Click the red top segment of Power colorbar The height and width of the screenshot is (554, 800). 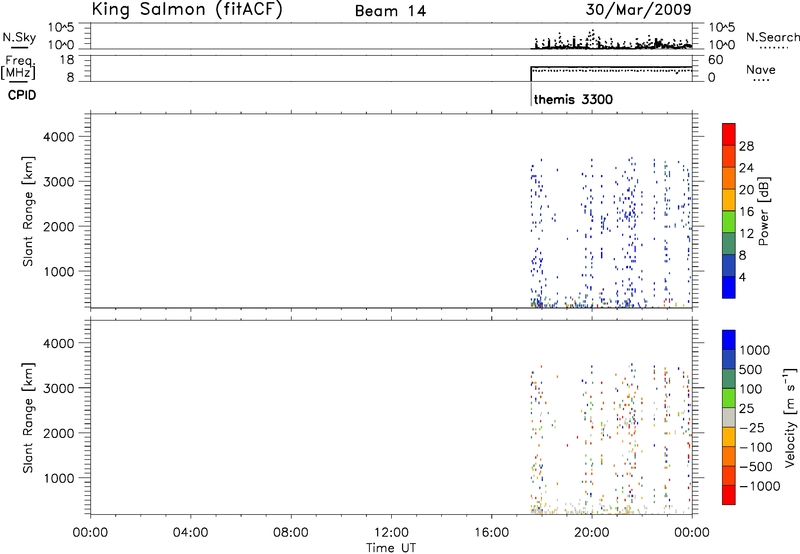pos(729,134)
